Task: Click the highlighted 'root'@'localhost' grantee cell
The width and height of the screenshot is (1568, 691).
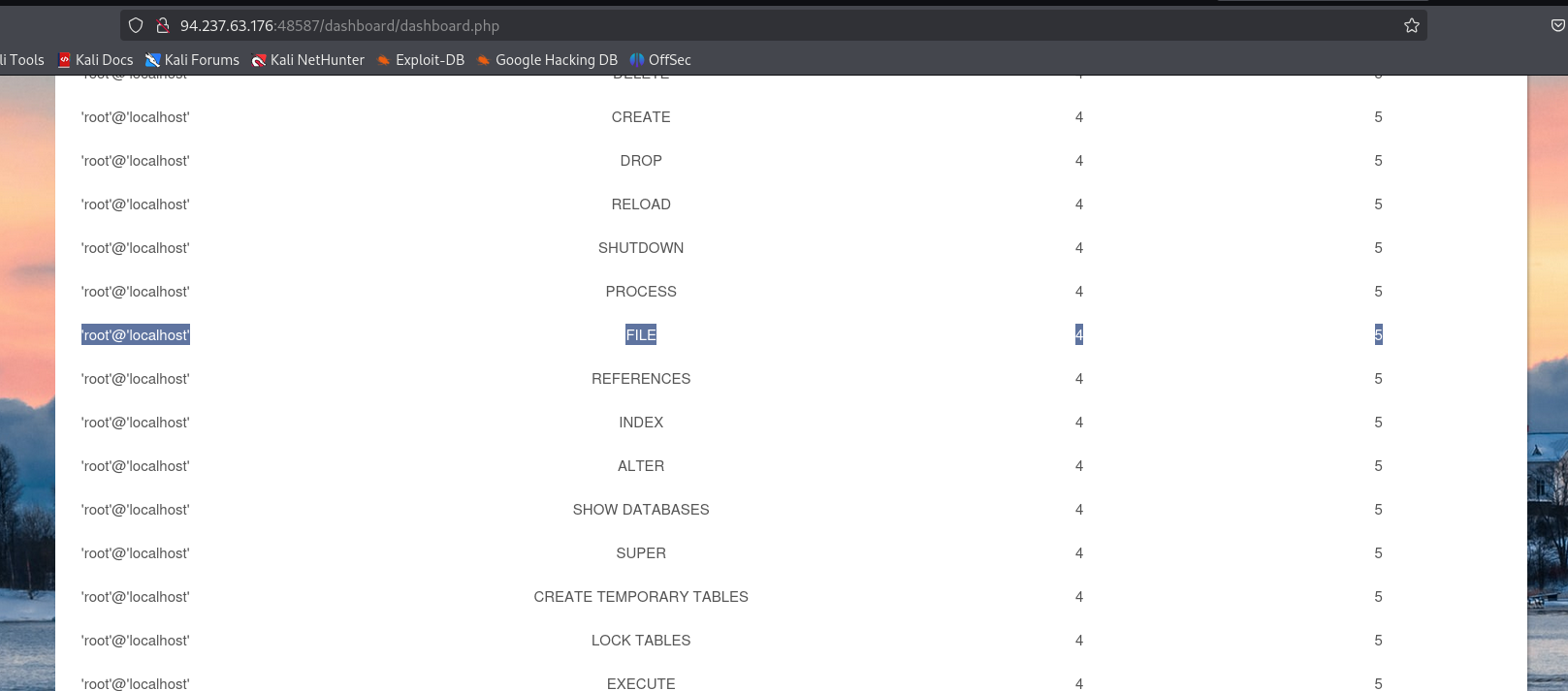Action: 136,335
